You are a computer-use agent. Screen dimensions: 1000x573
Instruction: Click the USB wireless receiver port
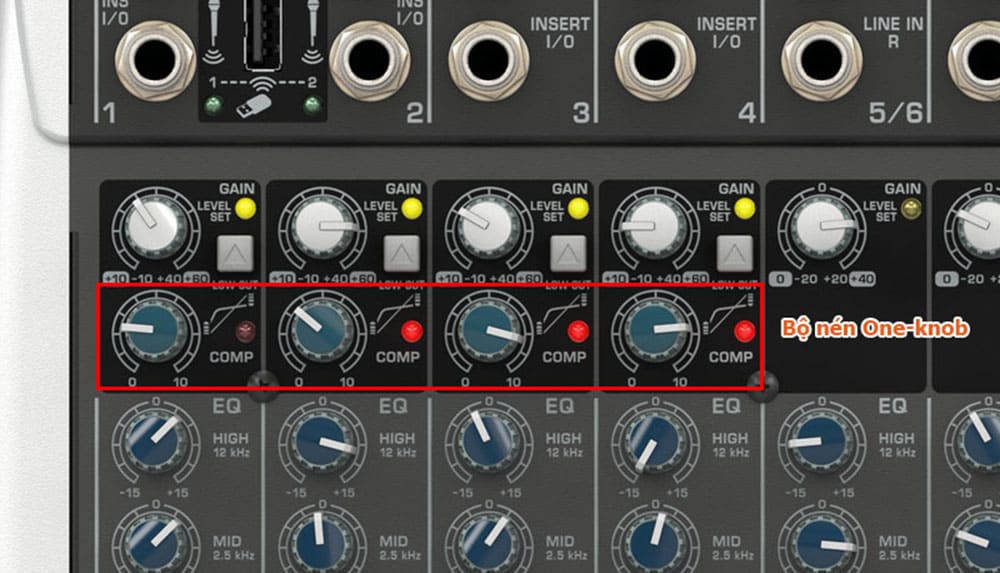(x=263, y=33)
